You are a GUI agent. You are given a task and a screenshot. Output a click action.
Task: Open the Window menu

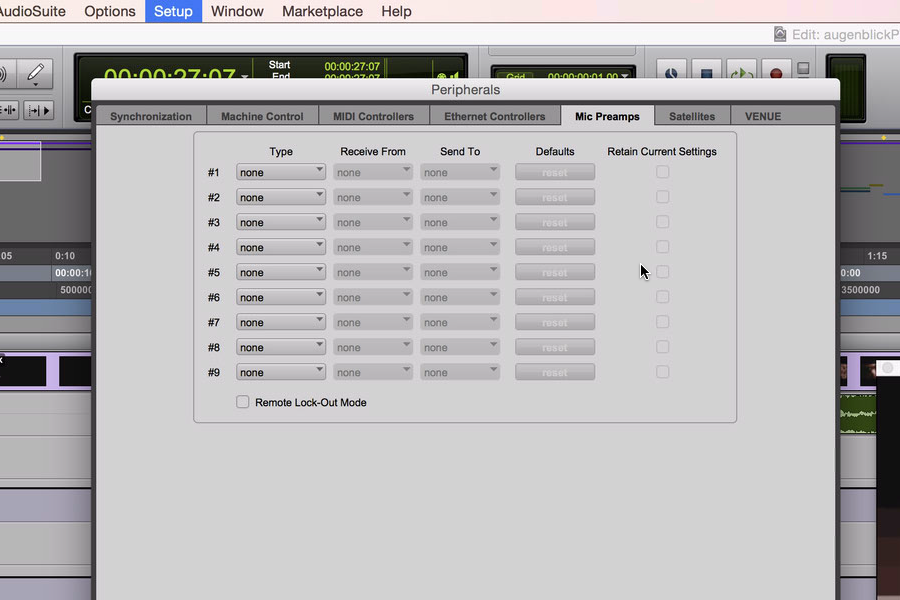pyautogui.click(x=237, y=11)
